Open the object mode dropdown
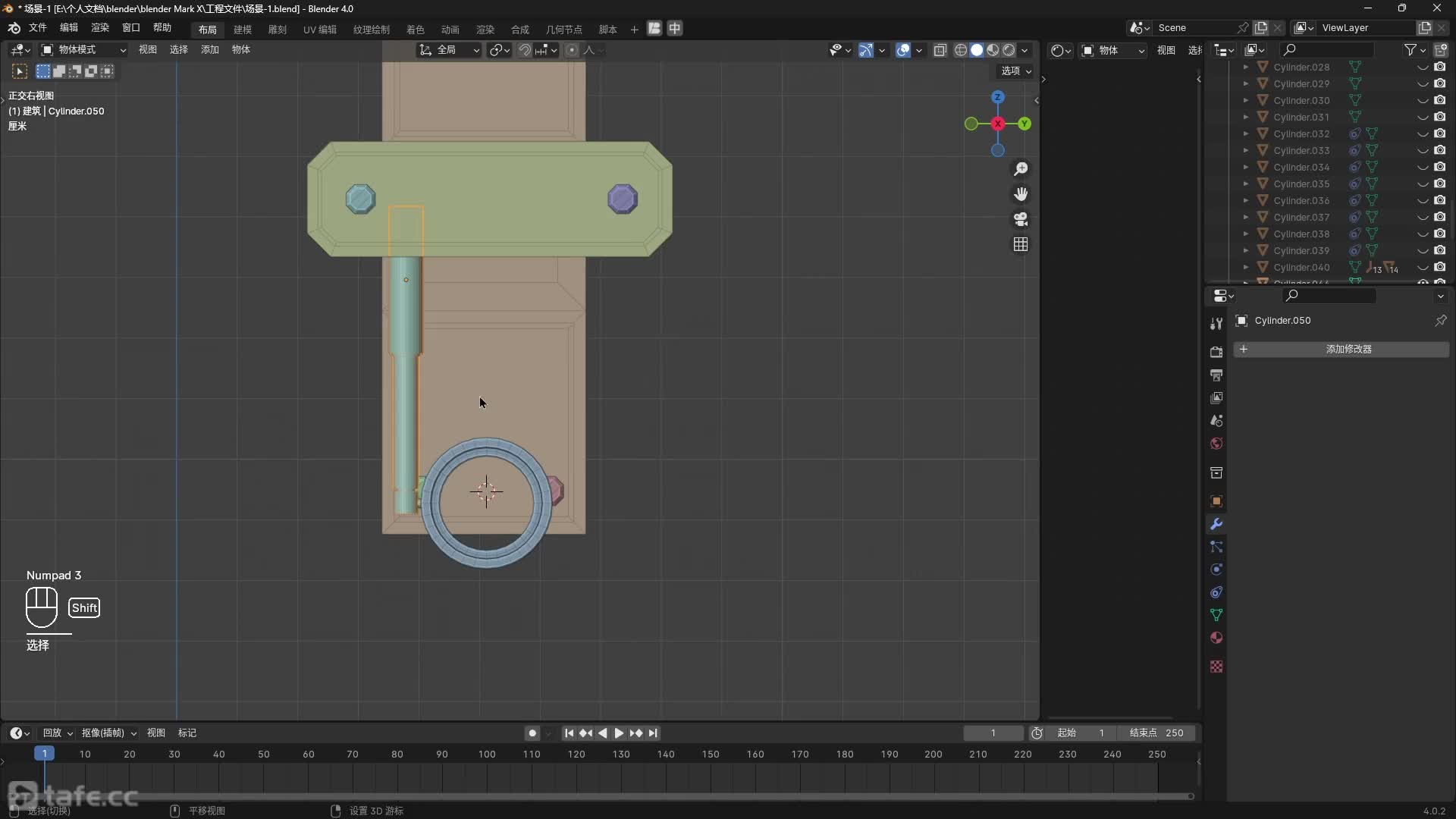 pos(83,50)
